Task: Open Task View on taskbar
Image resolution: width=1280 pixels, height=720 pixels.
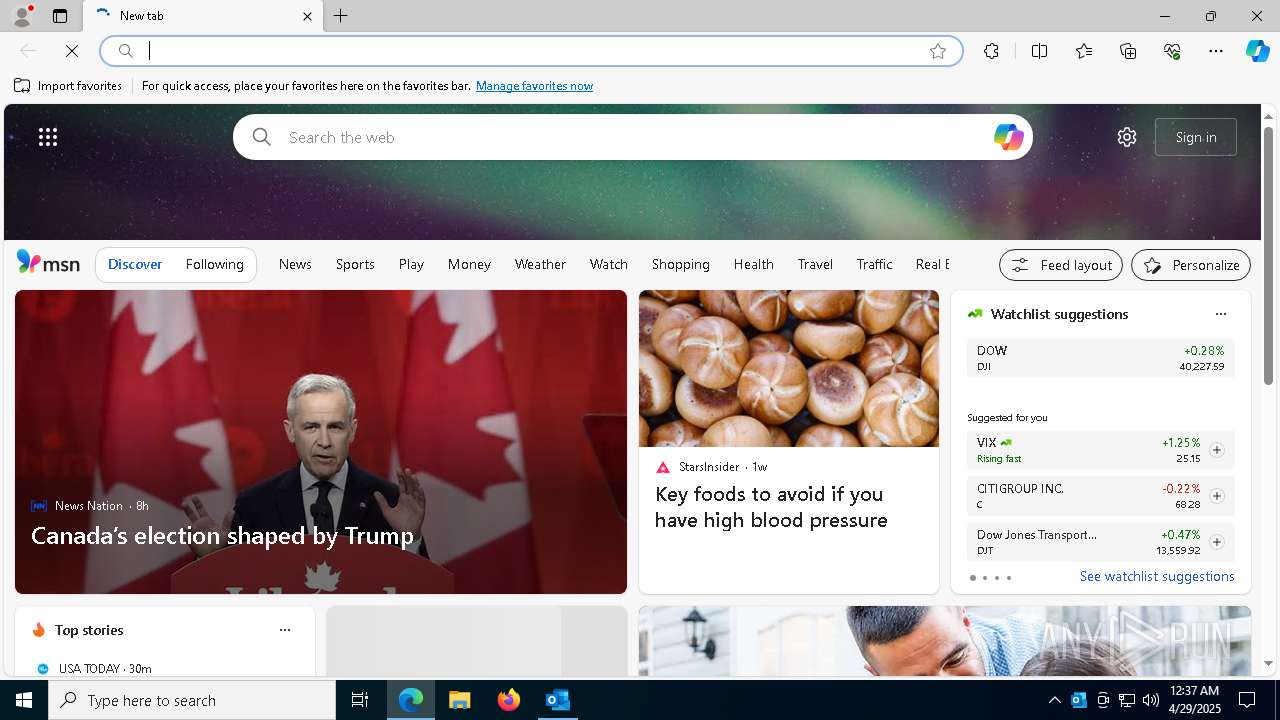Action: [x=360, y=700]
